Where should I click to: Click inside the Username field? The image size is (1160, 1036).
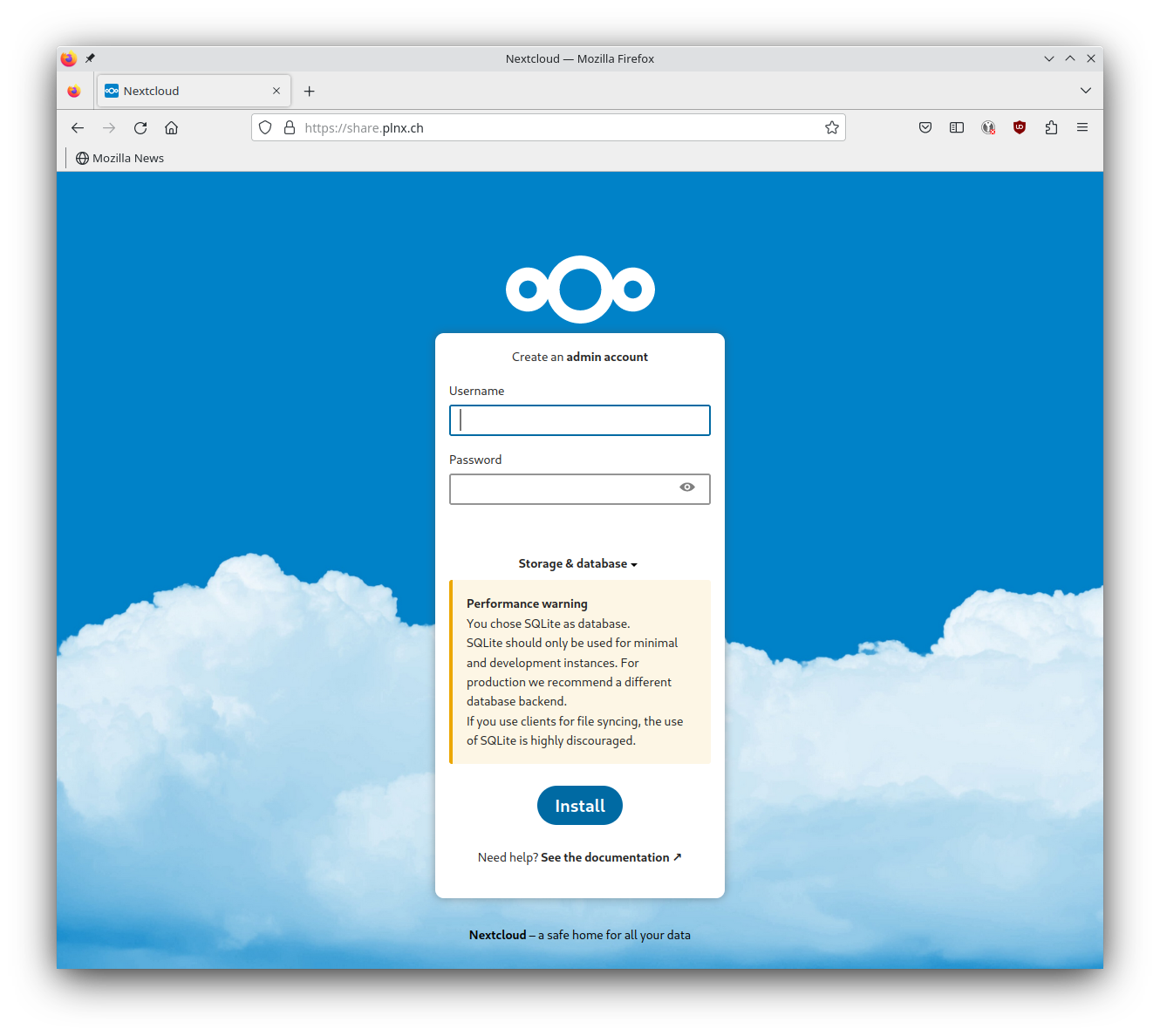click(x=579, y=419)
